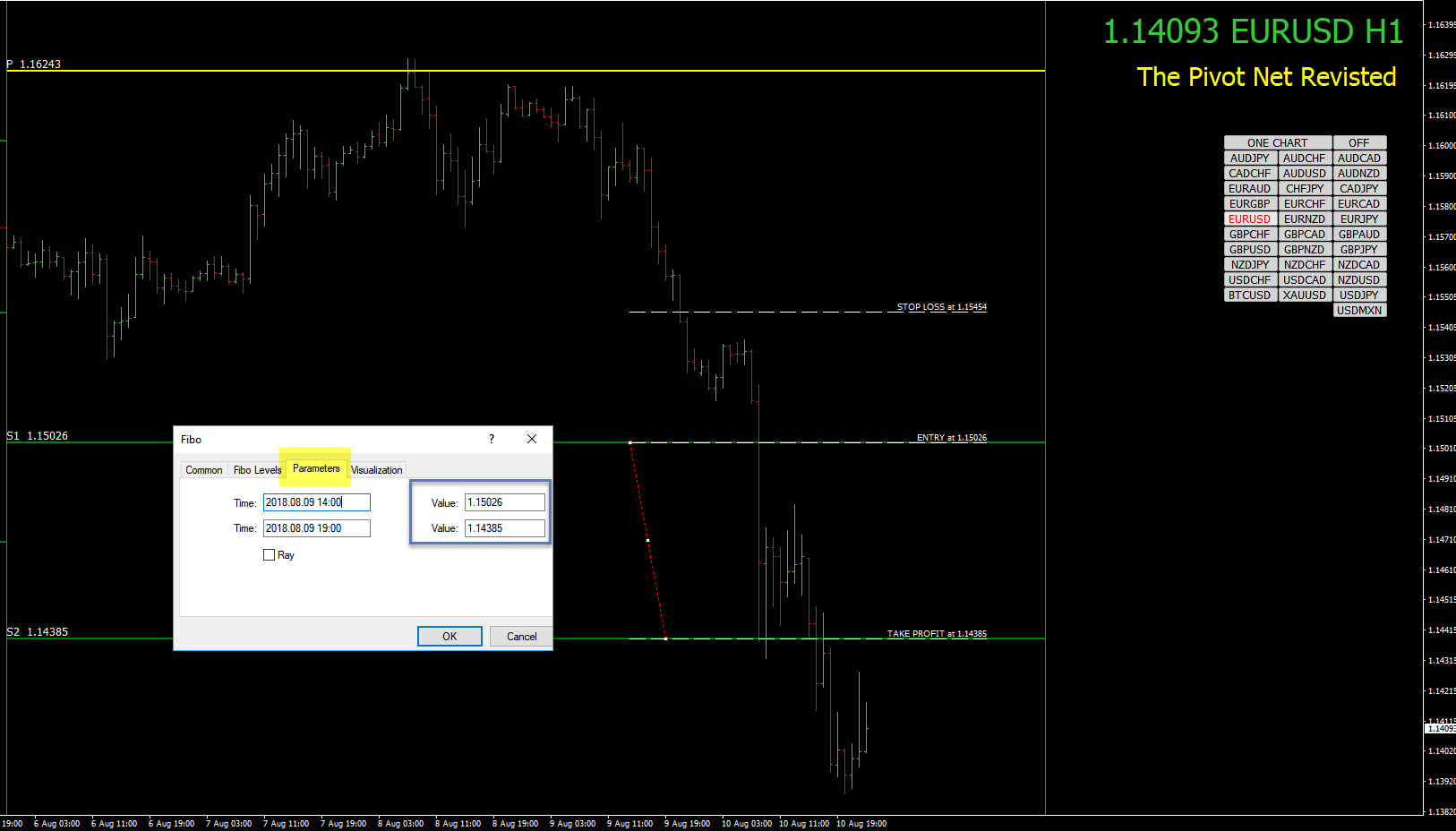The image size is (1456, 831).
Task: Switch chart to NZDCAD
Action: pos(1359,265)
